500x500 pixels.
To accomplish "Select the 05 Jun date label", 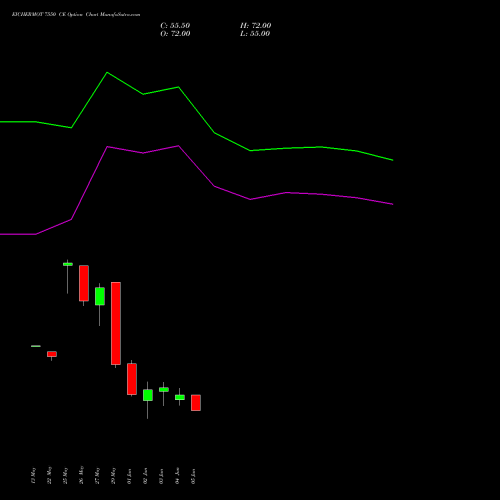I will [193, 476].
